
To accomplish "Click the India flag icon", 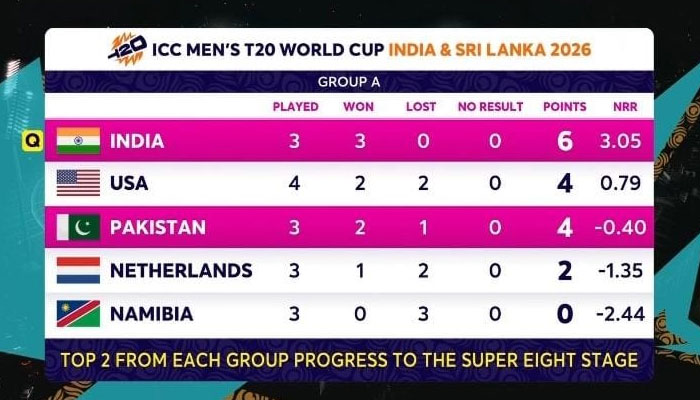I will pyautogui.click(x=78, y=141).
